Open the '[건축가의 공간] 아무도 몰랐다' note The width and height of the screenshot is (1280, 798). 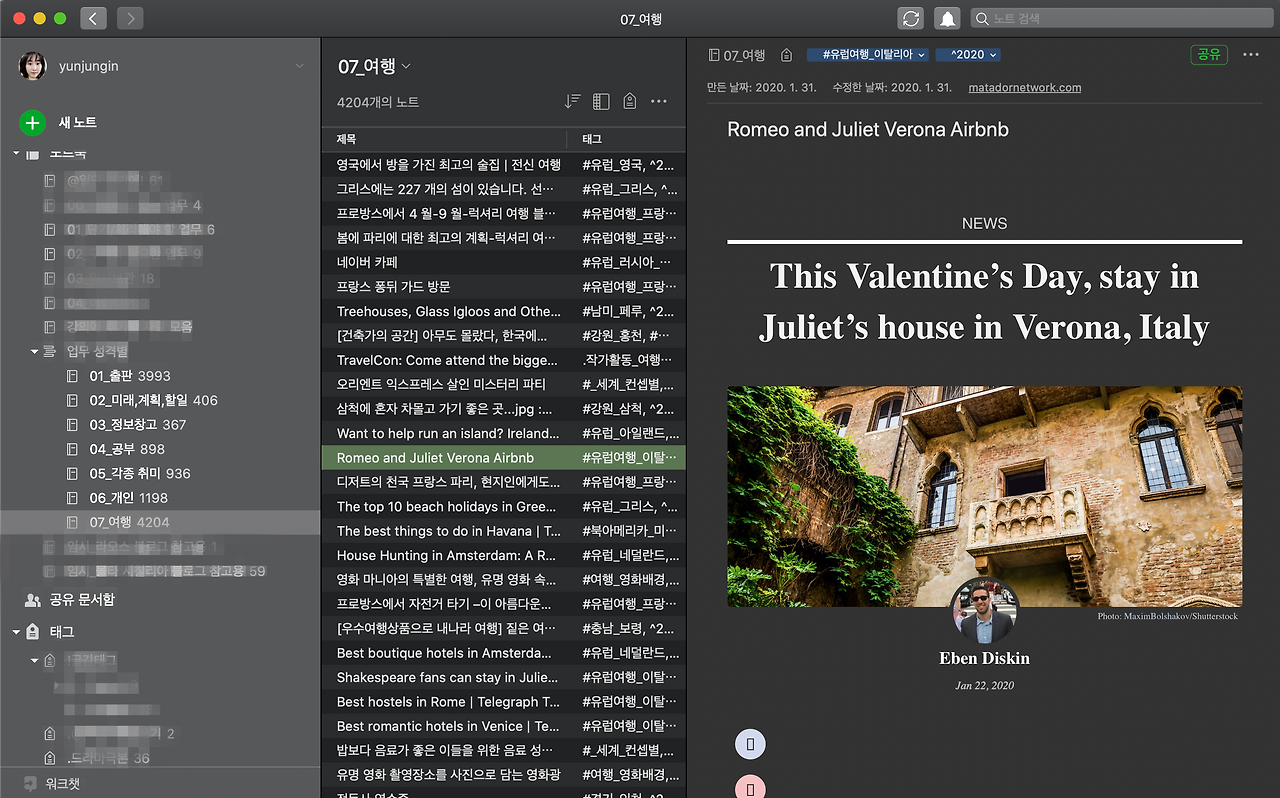tap(504, 336)
